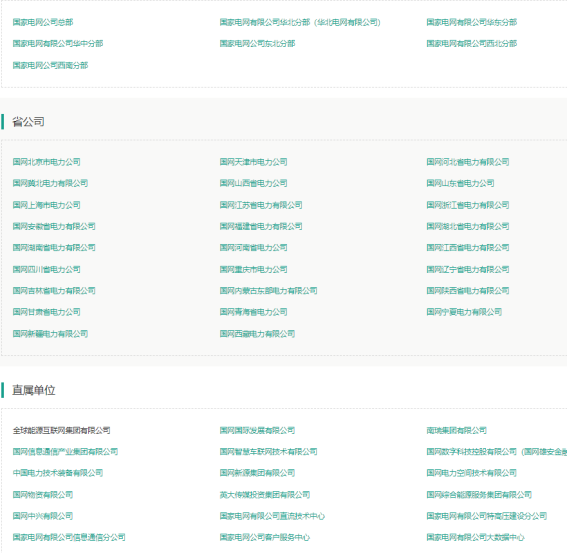Open the 国网新疆电力有限公司 link
568x554 pixels.
click(x=50, y=334)
